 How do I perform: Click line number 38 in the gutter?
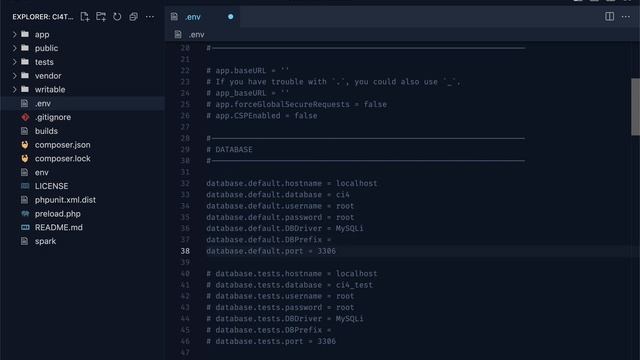tap(185, 251)
